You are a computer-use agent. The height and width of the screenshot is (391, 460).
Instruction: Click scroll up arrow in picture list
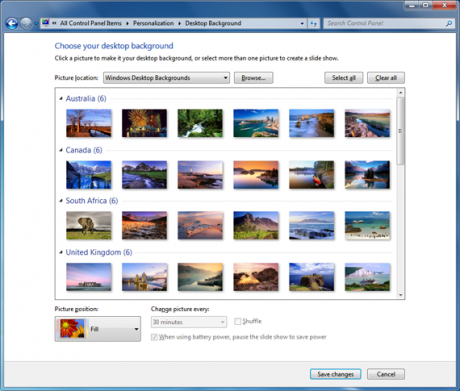click(x=400, y=92)
